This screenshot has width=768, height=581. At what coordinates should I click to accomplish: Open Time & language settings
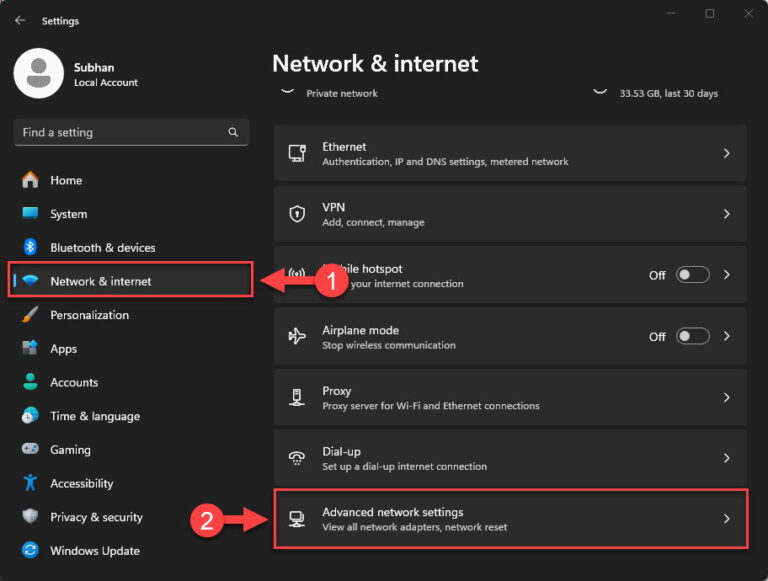[x=131, y=416]
